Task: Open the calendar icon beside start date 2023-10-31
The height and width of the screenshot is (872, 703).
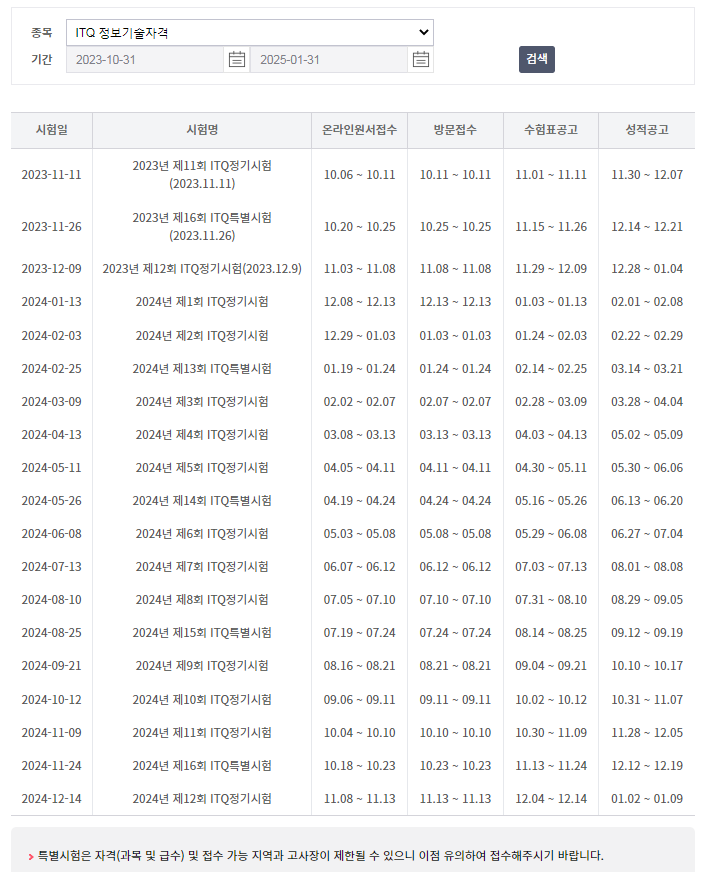Action: coord(237,60)
